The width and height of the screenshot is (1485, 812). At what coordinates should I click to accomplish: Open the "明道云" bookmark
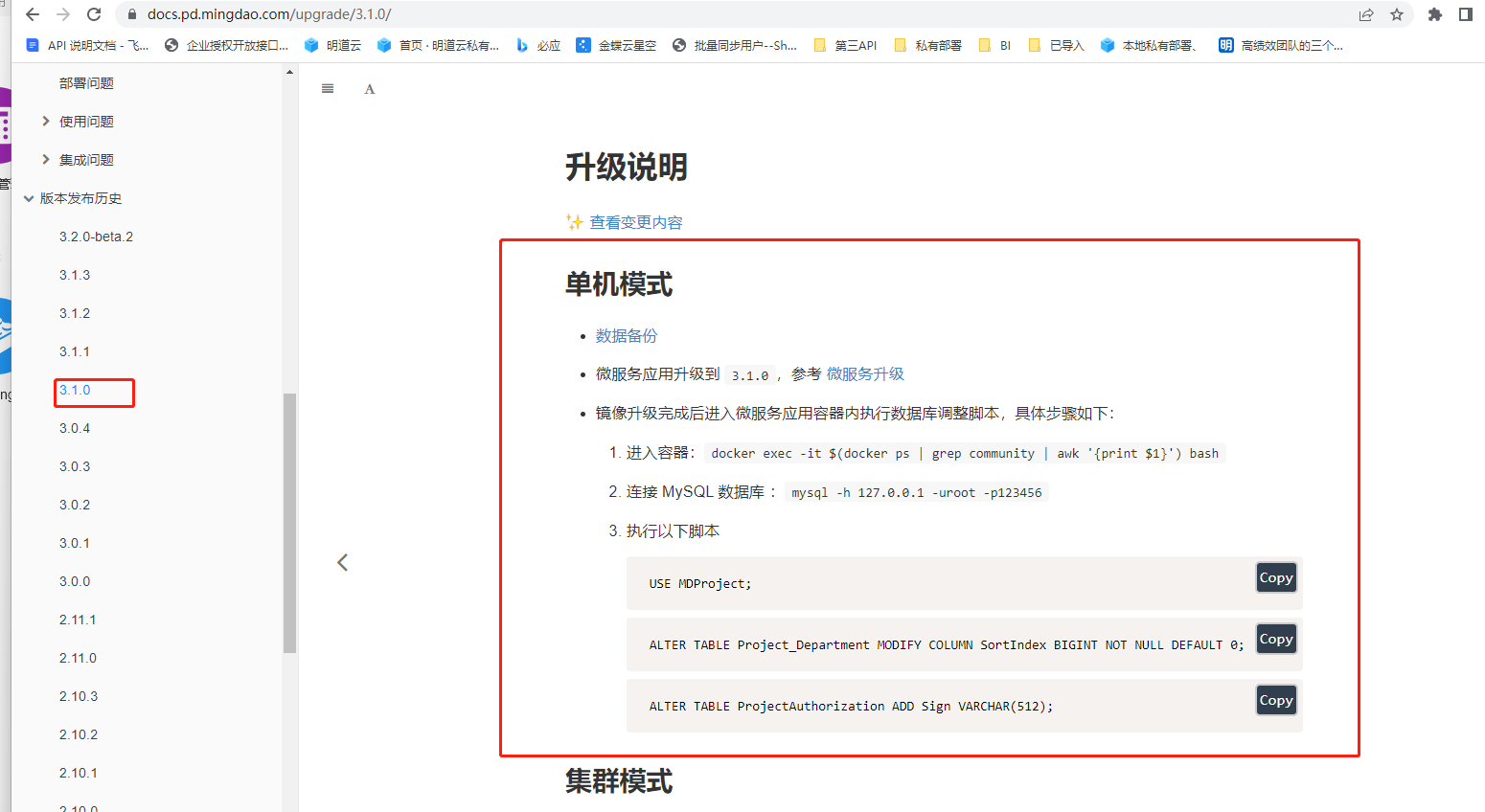(x=332, y=45)
